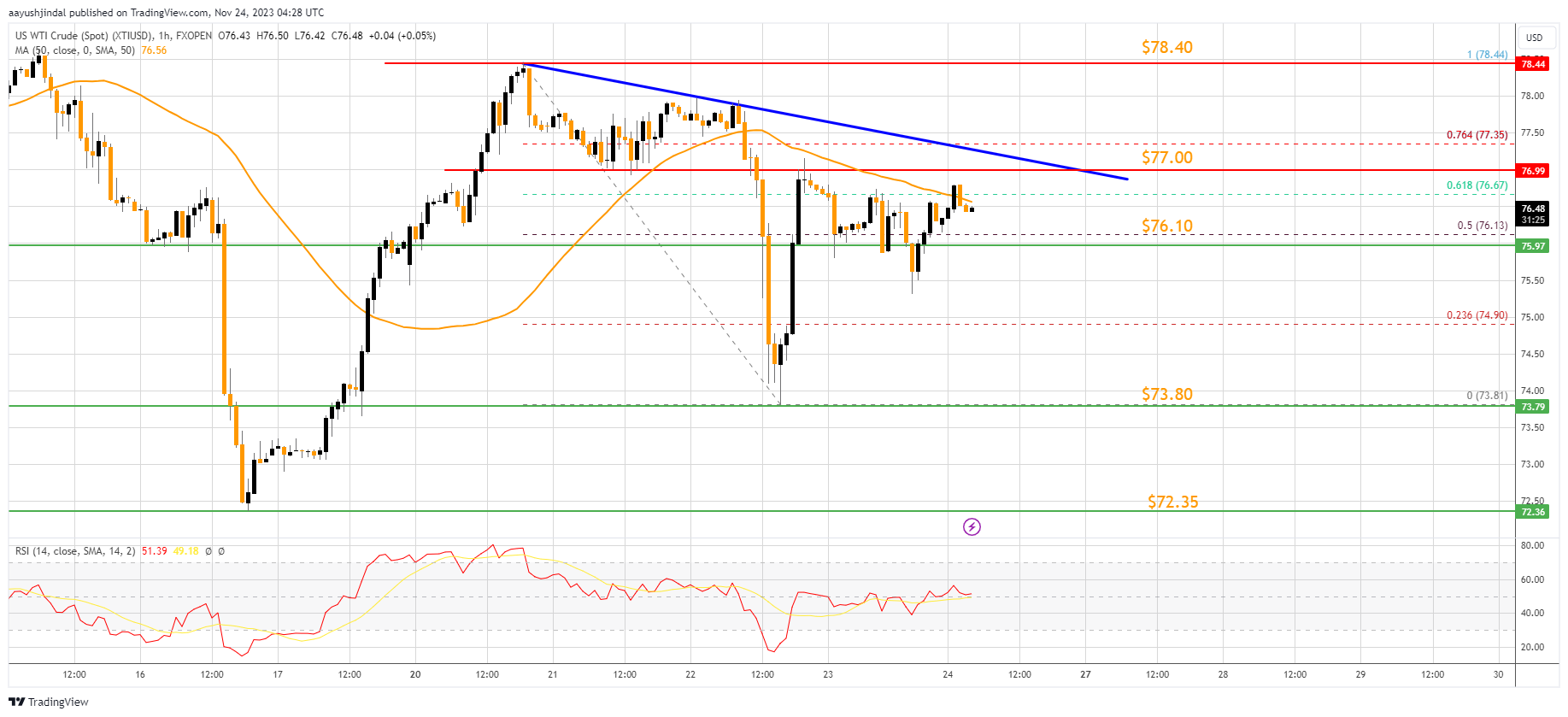The height and width of the screenshot is (717, 1568).
Task: Click the 0.618 (76.67) Fibonacci label
Action: [1477, 185]
